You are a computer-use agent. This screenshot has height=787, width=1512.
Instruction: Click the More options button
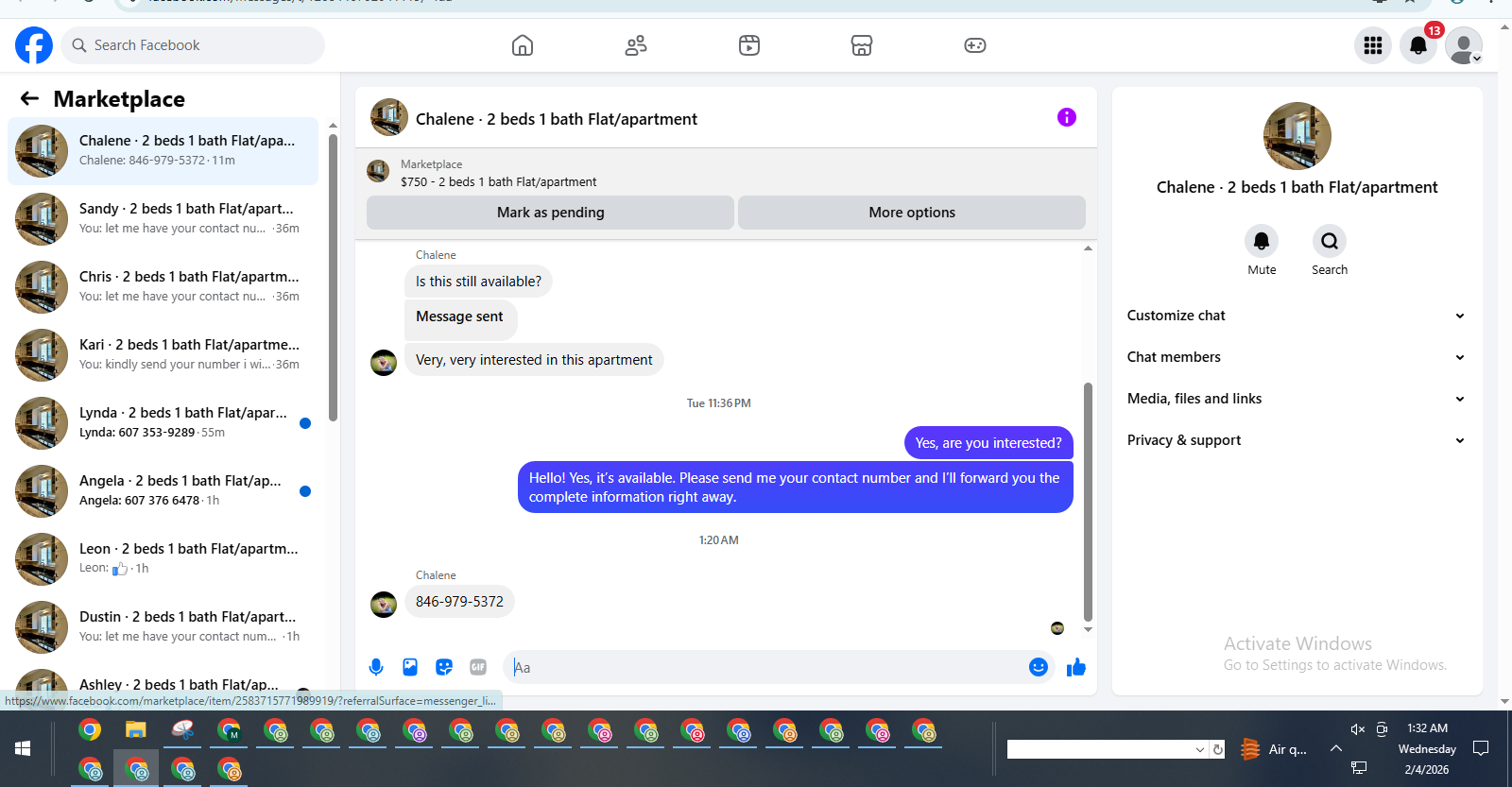point(912,213)
